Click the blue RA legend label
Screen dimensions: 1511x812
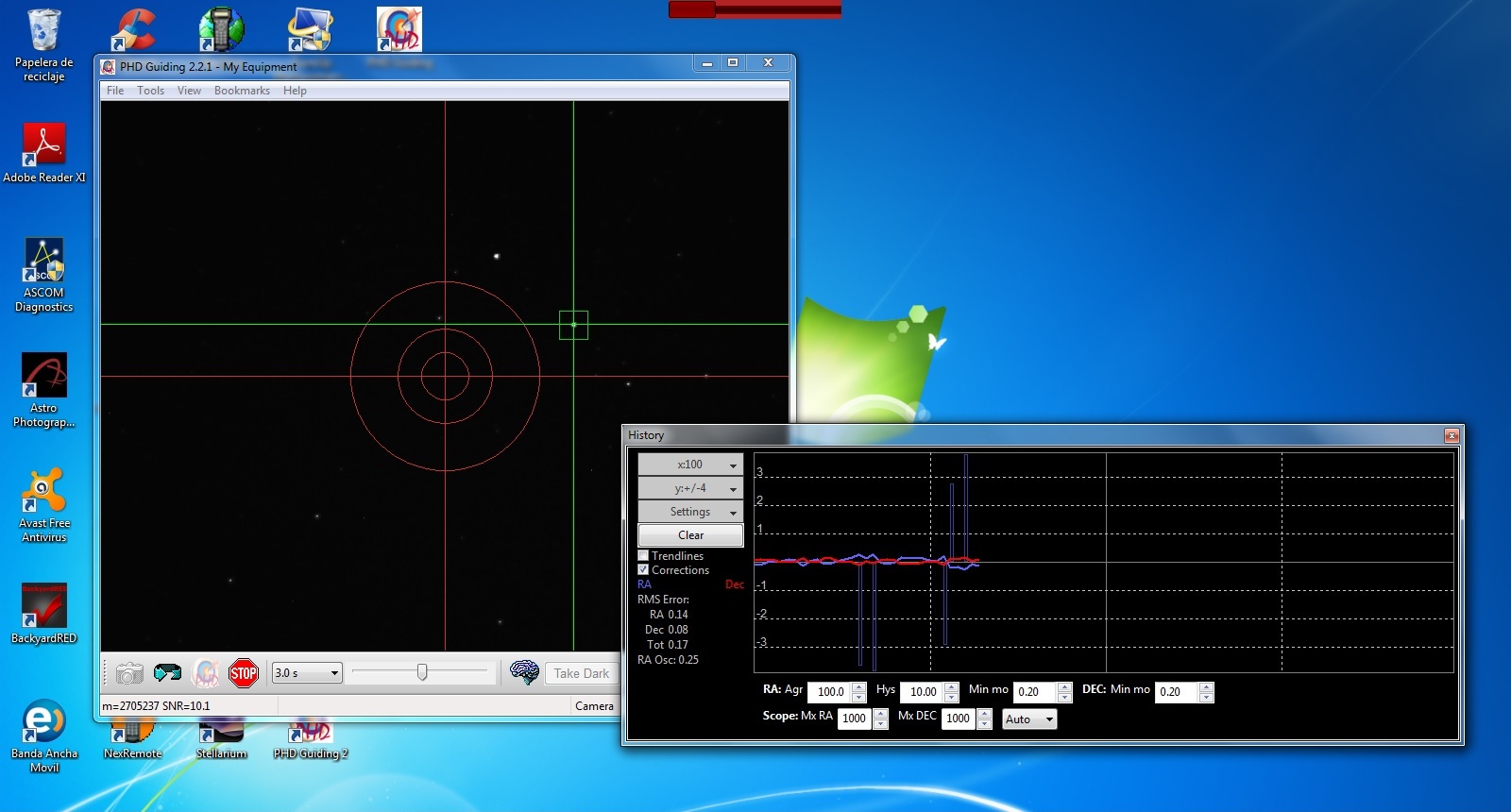644,584
